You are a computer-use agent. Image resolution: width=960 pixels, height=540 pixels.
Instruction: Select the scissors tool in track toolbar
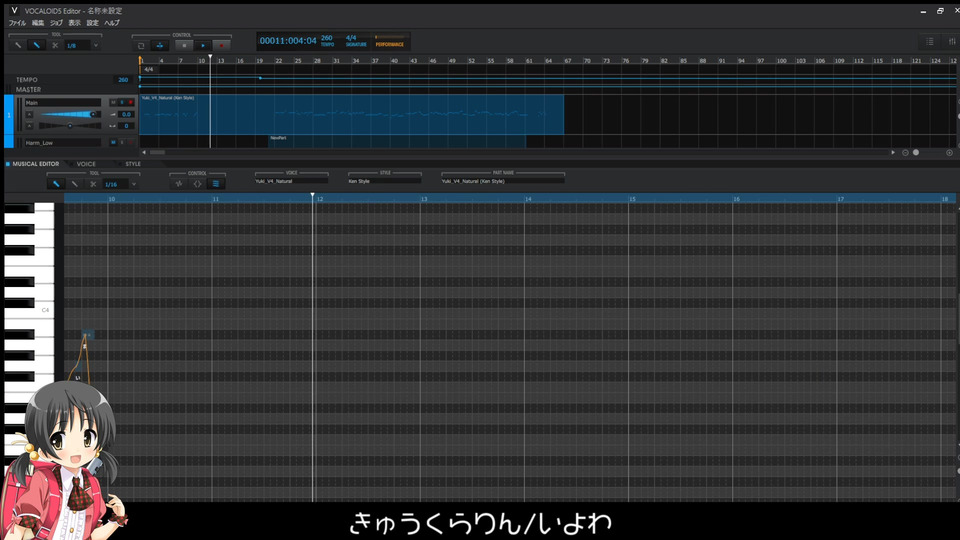coord(55,45)
